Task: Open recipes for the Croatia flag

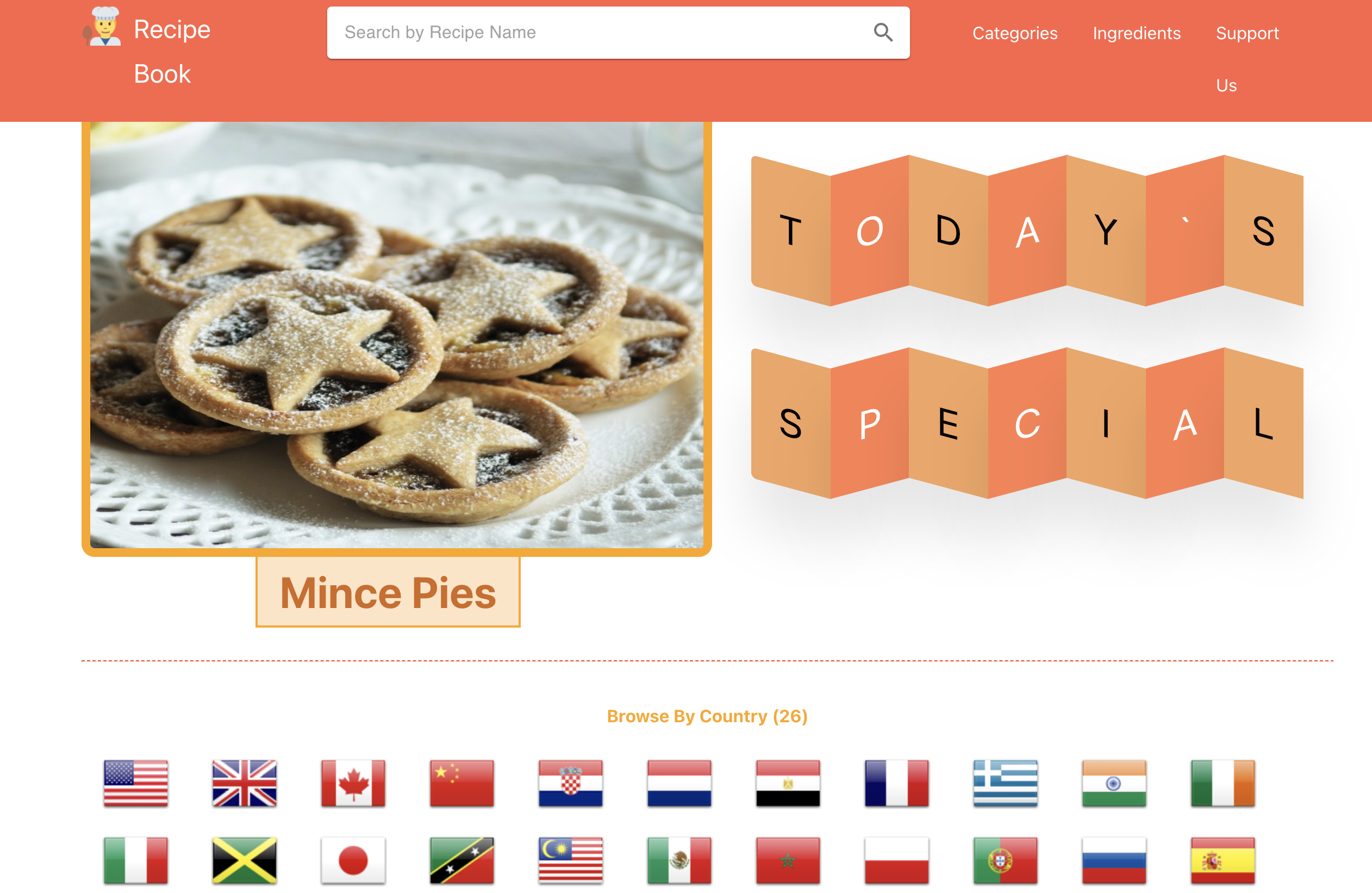Action: 571,783
